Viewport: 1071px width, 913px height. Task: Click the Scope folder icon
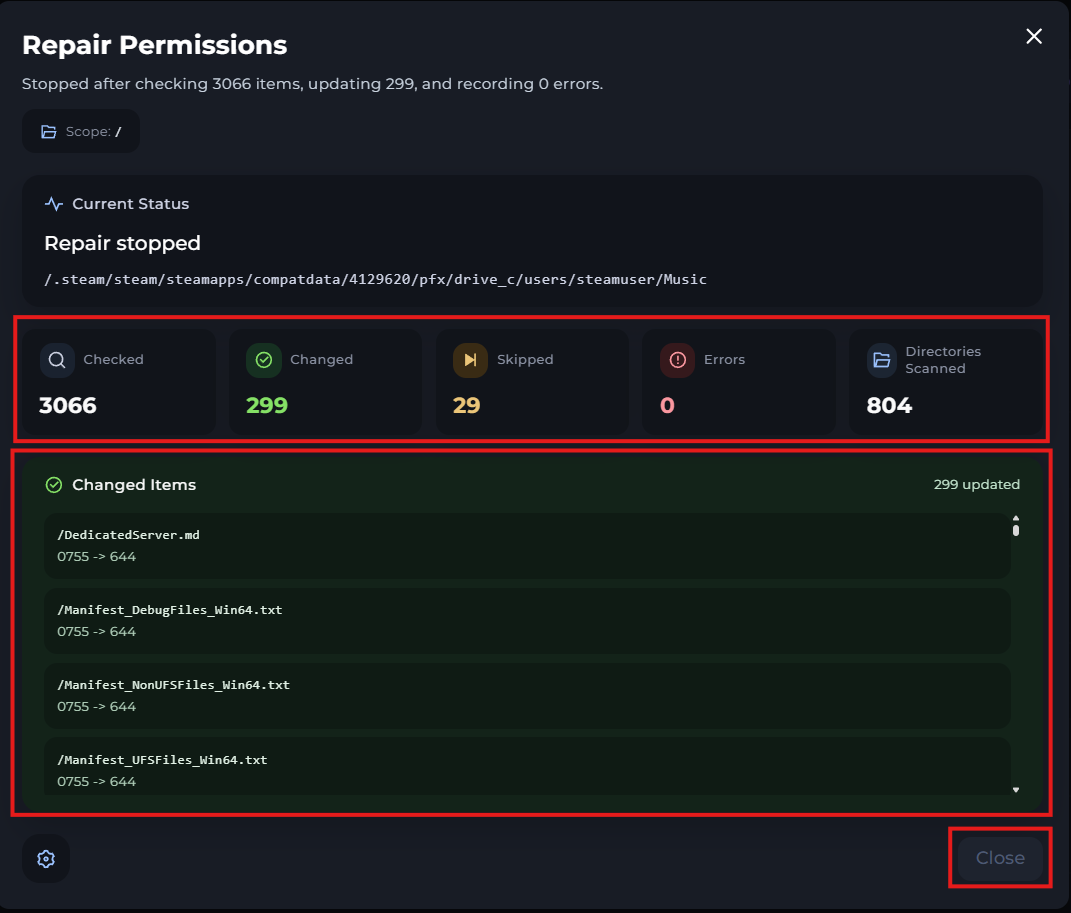pyautogui.click(x=49, y=132)
